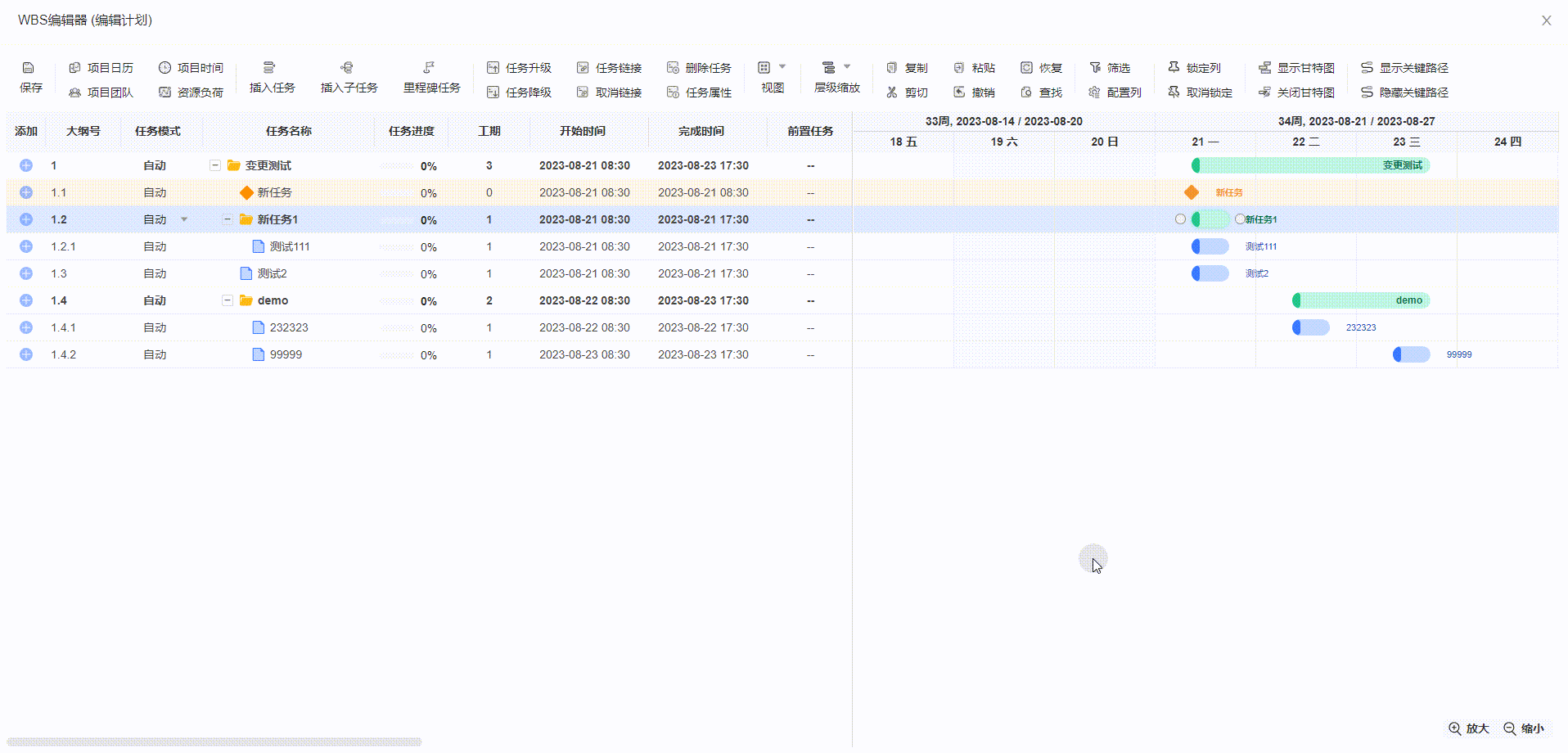Add row via plus icon for 变更测试
The image size is (1568, 753).
tap(26, 165)
